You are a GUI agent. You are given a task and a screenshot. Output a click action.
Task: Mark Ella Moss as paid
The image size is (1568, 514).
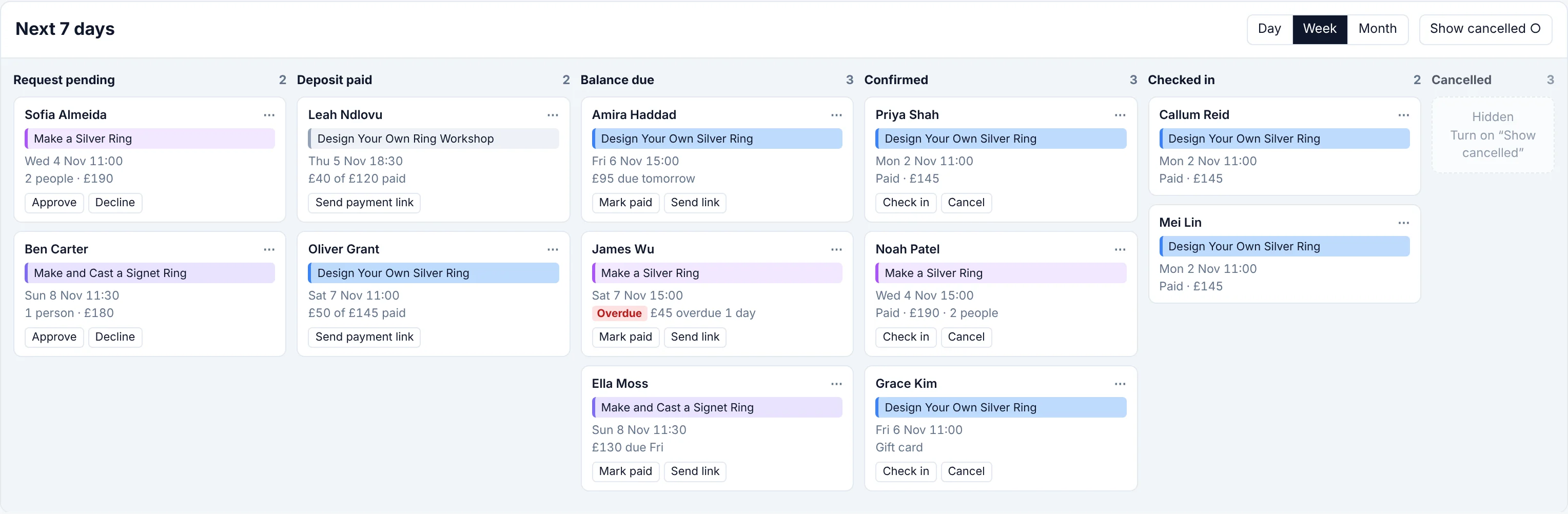(x=625, y=471)
